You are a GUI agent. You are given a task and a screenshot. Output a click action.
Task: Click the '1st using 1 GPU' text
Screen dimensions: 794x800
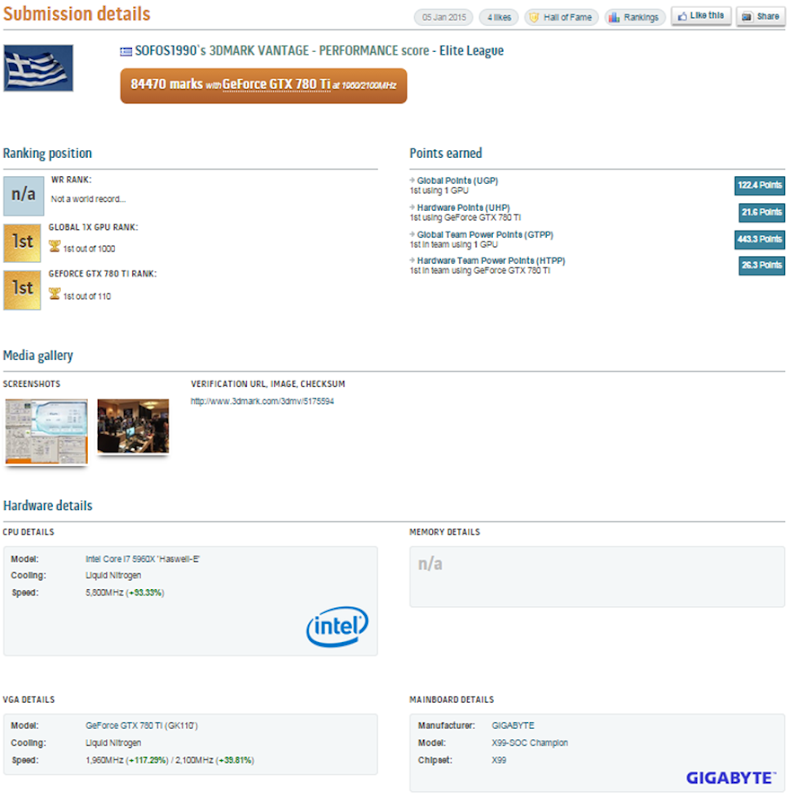coord(439,191)
